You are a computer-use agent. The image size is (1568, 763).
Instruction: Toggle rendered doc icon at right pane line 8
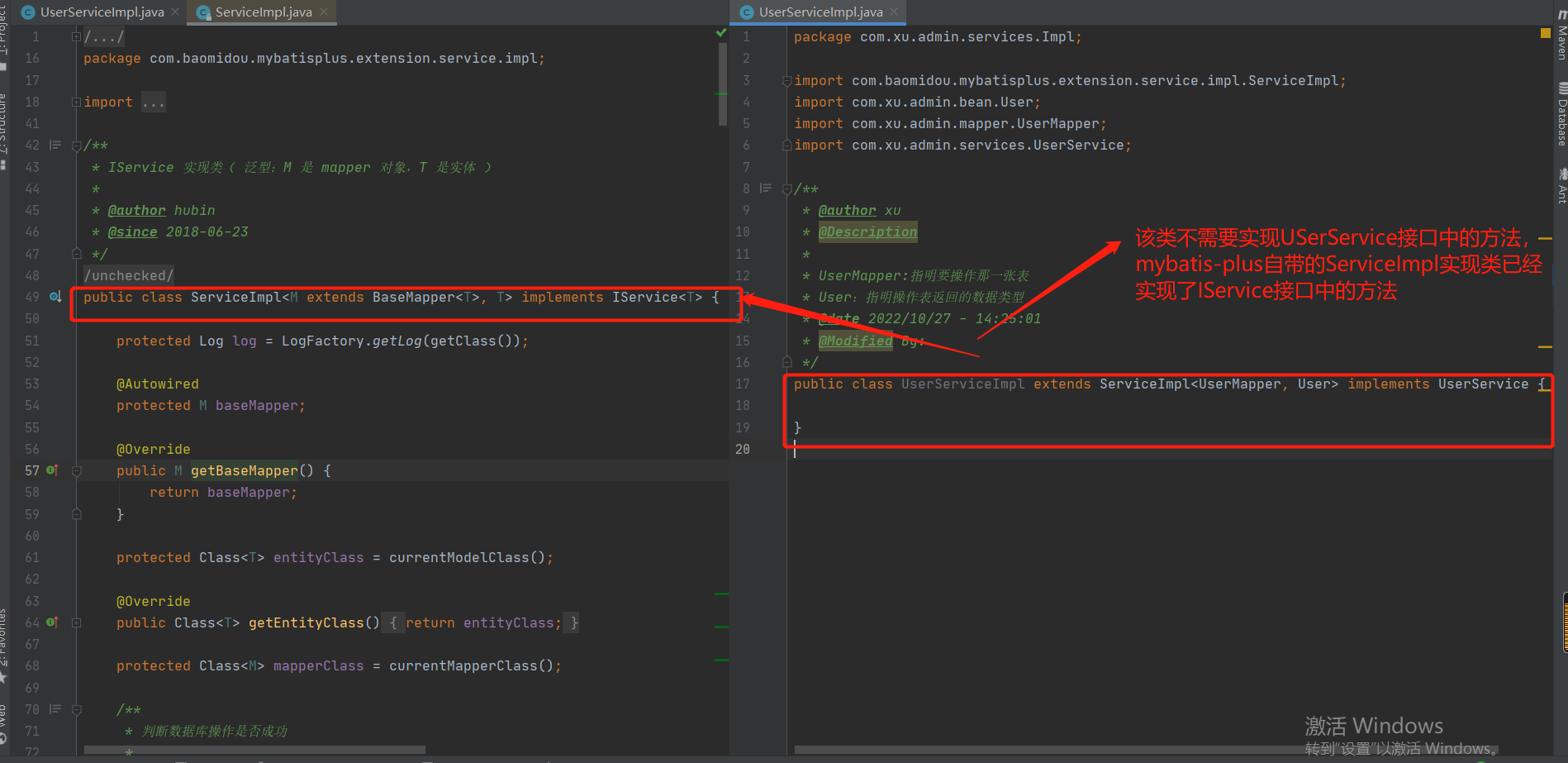click(x=766, y=188)
